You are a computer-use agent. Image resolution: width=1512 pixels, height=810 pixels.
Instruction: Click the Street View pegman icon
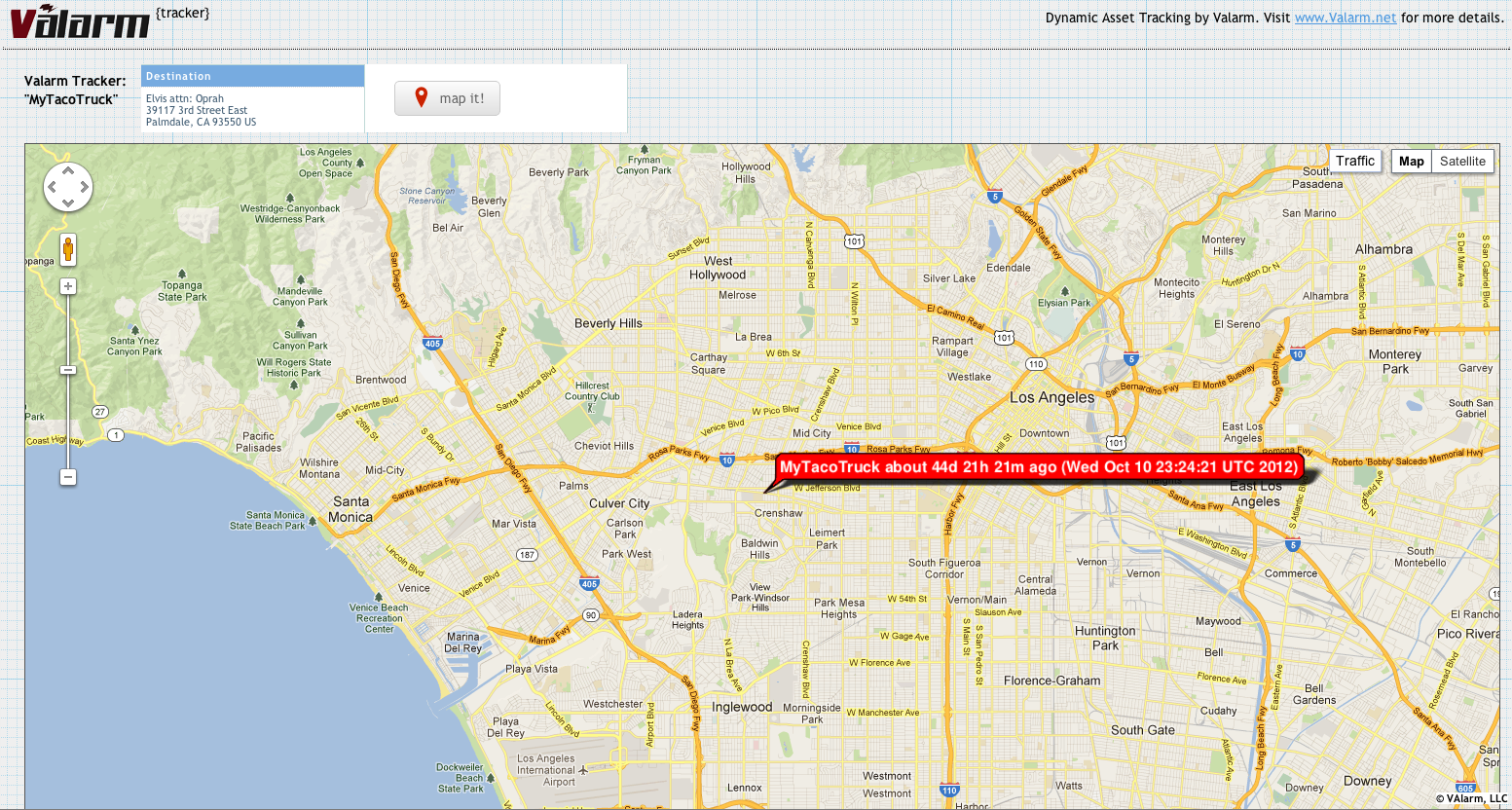[68, 249]
